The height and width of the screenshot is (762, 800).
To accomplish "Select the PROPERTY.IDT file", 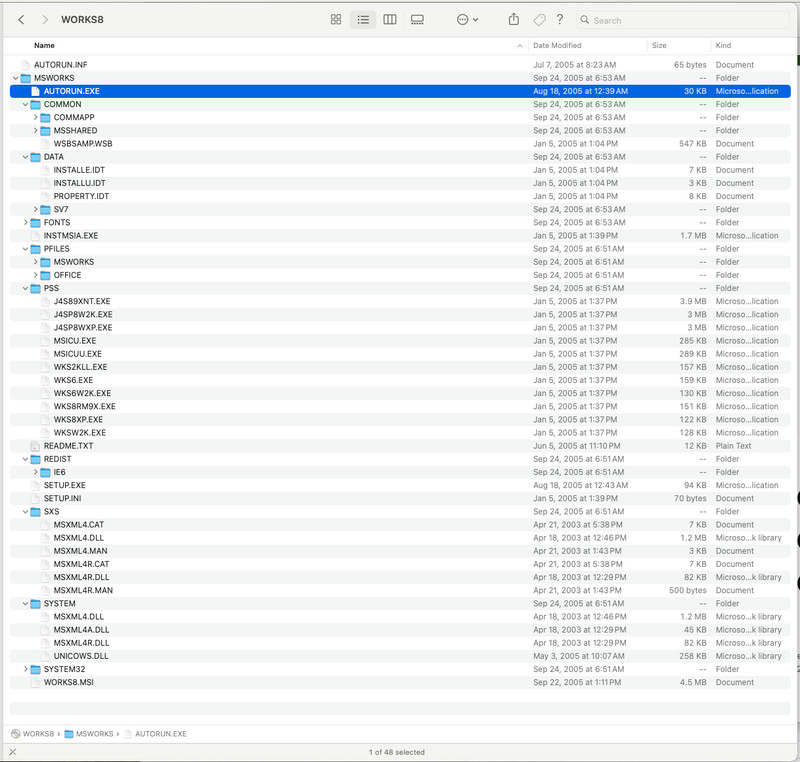I will (400, 196).
